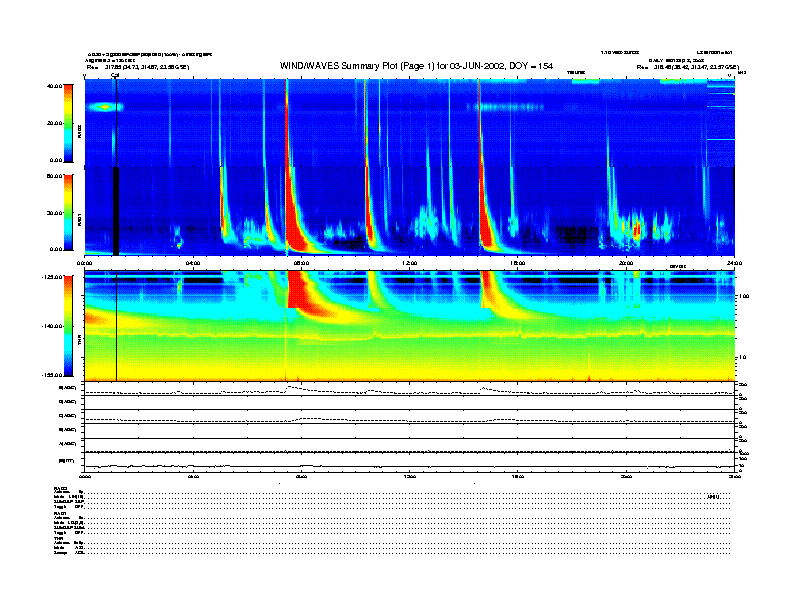
Task: Click the RAD1 color scale bar
Action: (68, 212)
